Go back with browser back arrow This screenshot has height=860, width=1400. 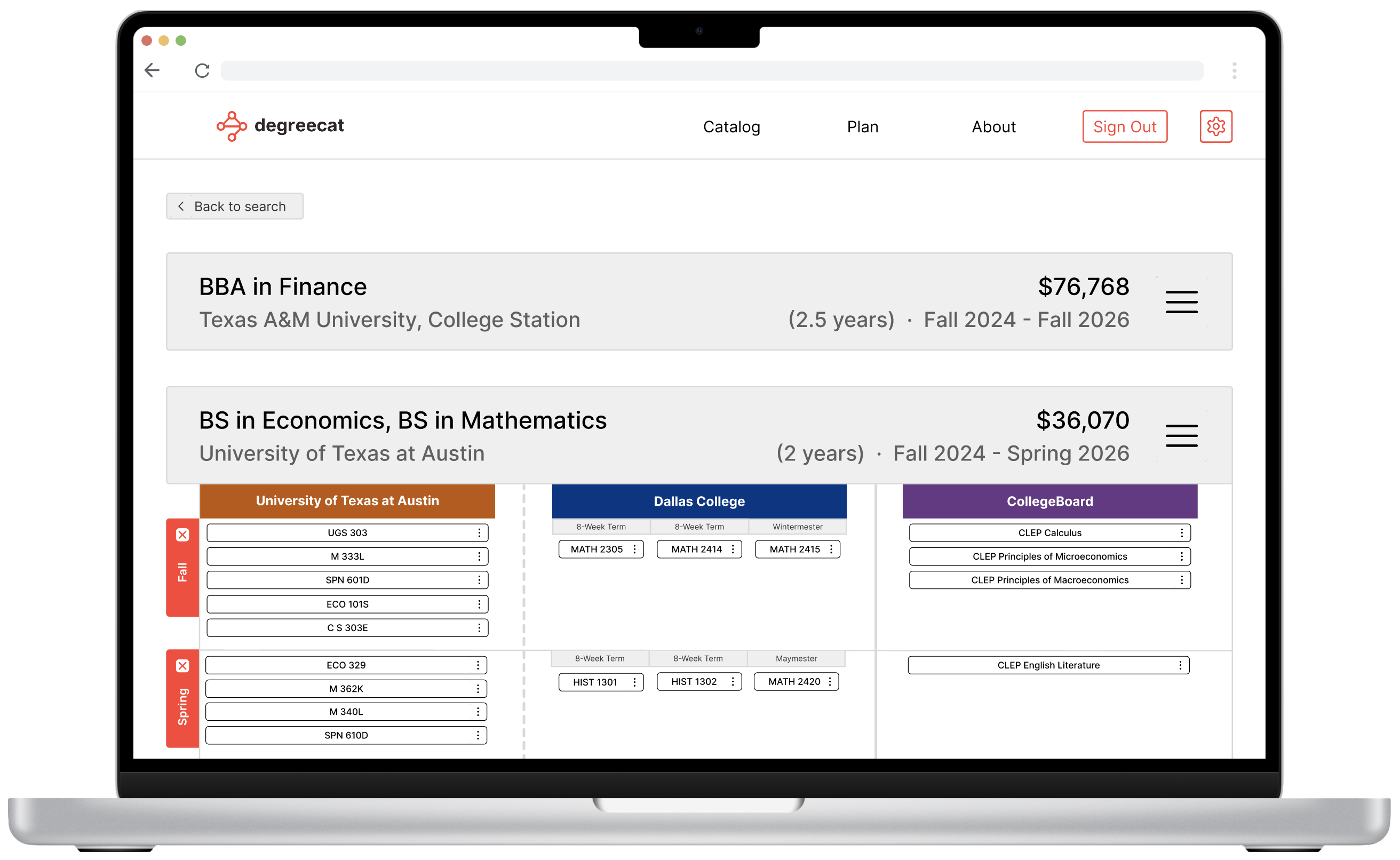(152, 70)
